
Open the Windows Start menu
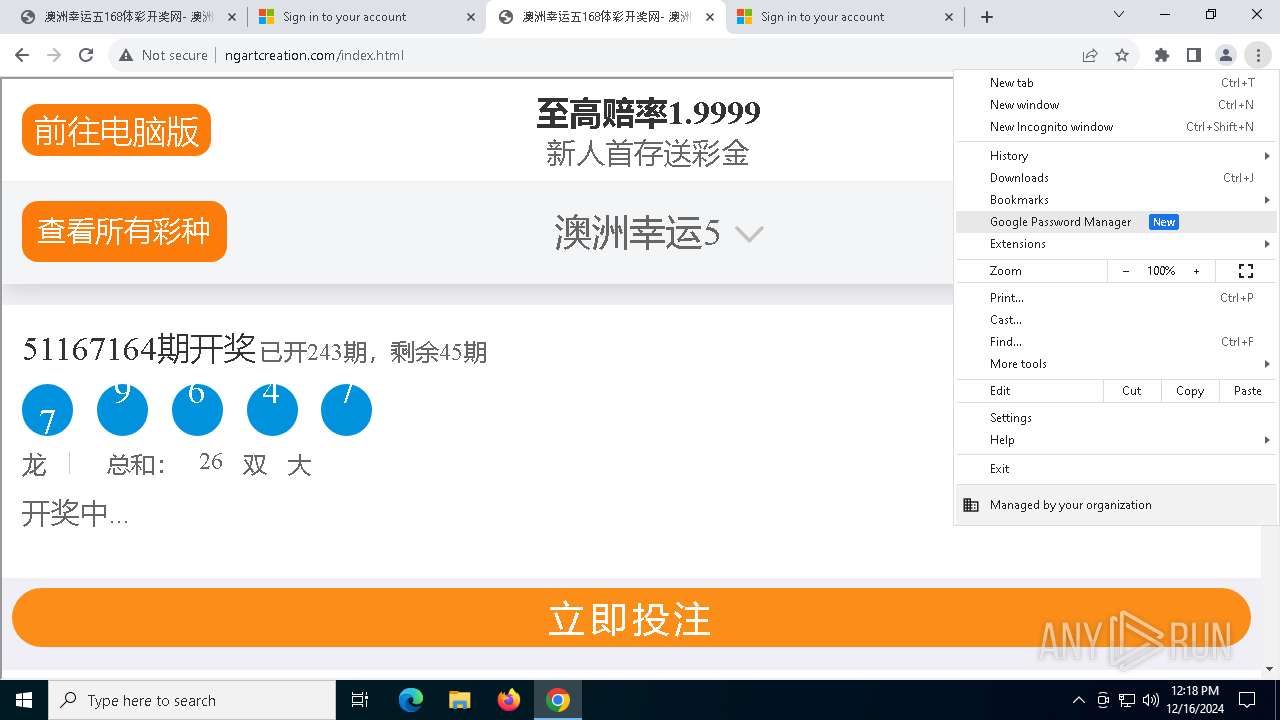click(23, 700)
